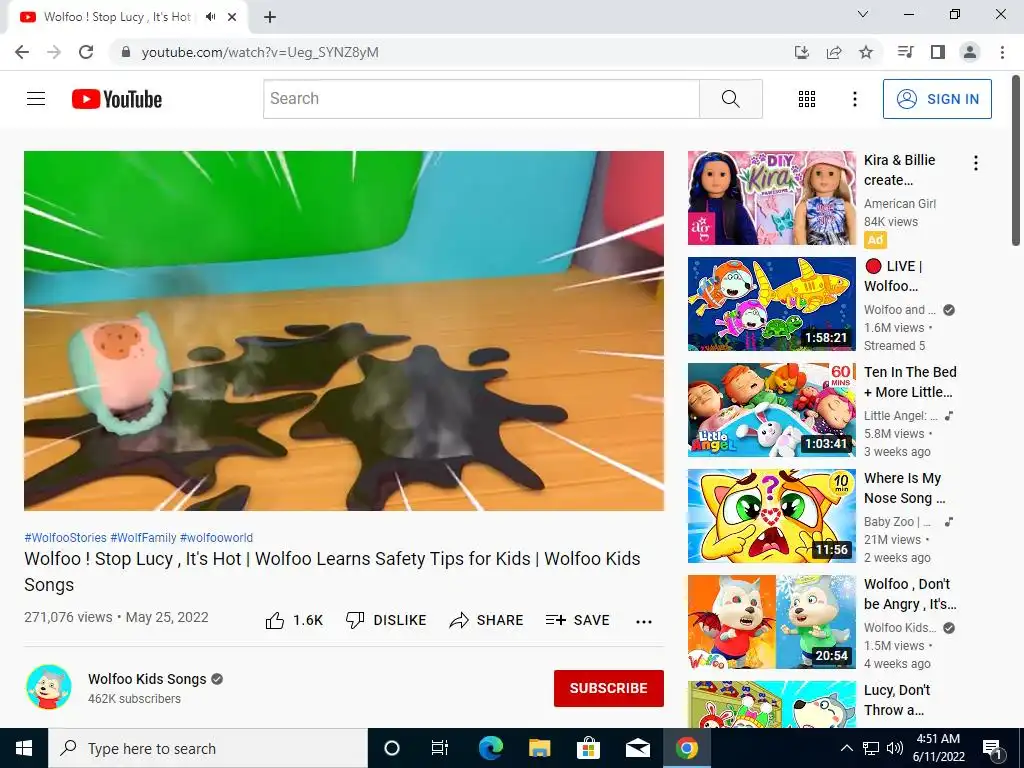Screen dimensions: 1024x768
Task: Open Chrome tab search chevron
Action: pyautogui.click(x=863, y=14)
